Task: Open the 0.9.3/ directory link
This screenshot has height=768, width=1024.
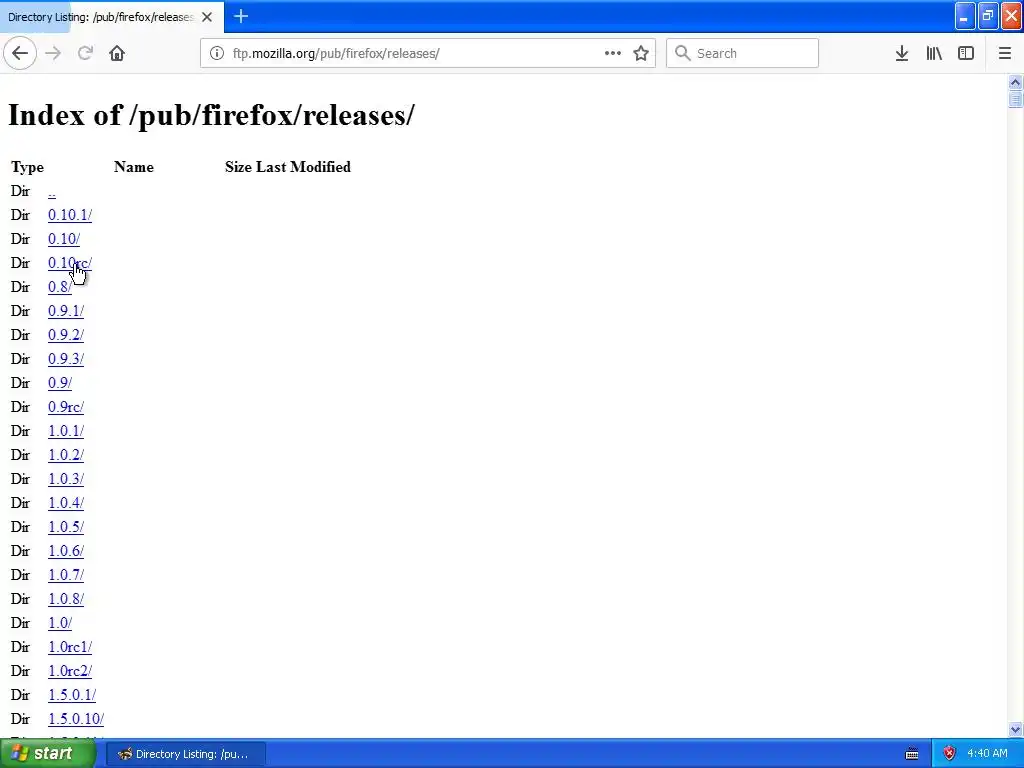Action: (66, 359)
